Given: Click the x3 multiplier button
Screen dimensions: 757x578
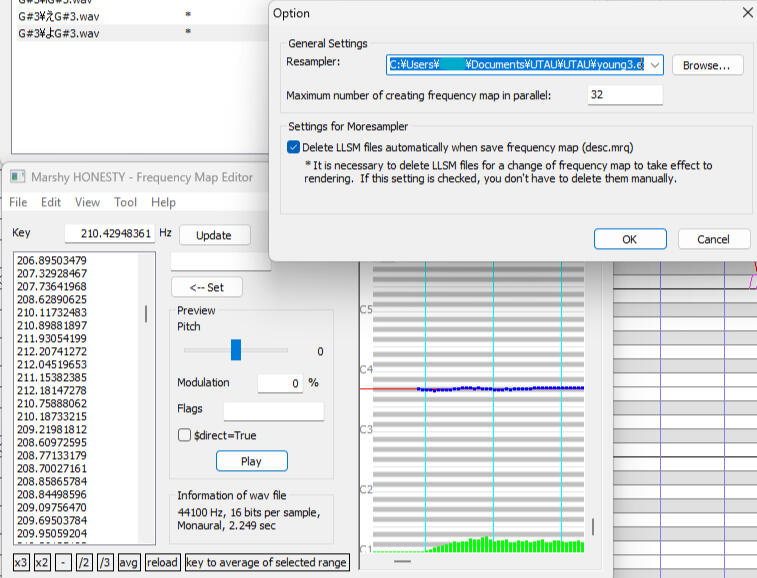Looking at the screenshot, I should click(21, 562).
